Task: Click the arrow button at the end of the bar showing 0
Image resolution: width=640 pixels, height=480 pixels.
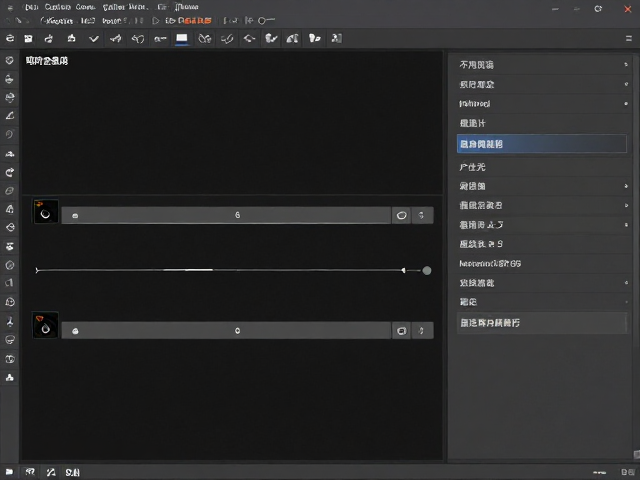Action: (422, 330)
